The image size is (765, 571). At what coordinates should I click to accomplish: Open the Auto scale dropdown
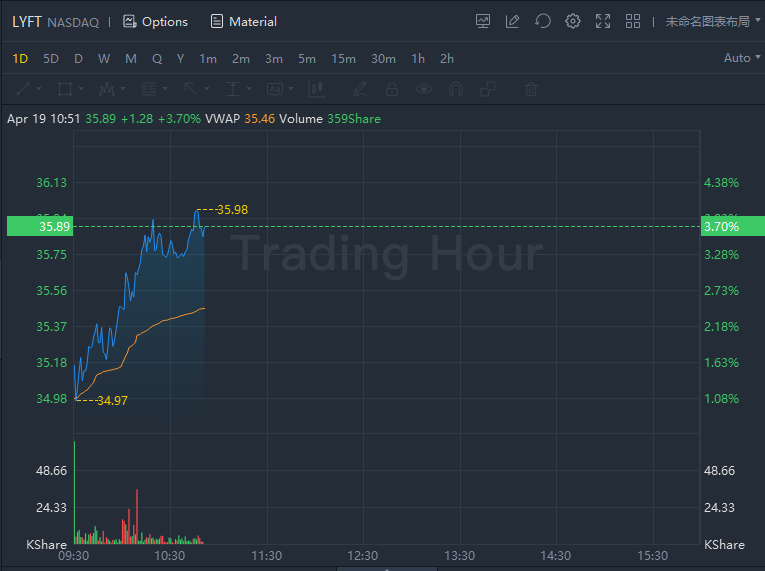tap(742, 58)
